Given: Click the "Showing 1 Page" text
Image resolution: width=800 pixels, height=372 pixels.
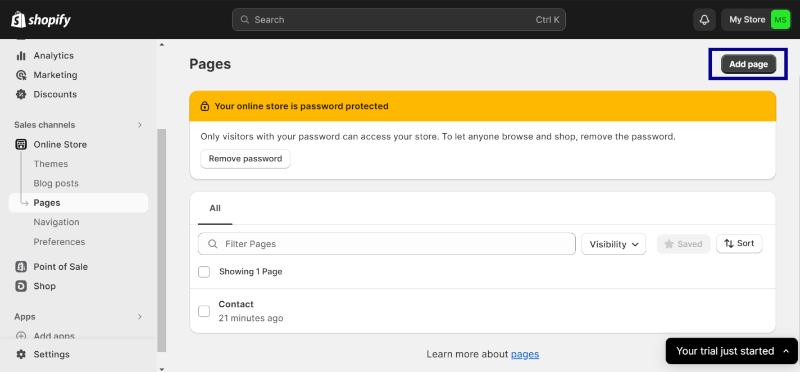Looking at the screenshot, I should pyautogui.click(x=251, y=272).
